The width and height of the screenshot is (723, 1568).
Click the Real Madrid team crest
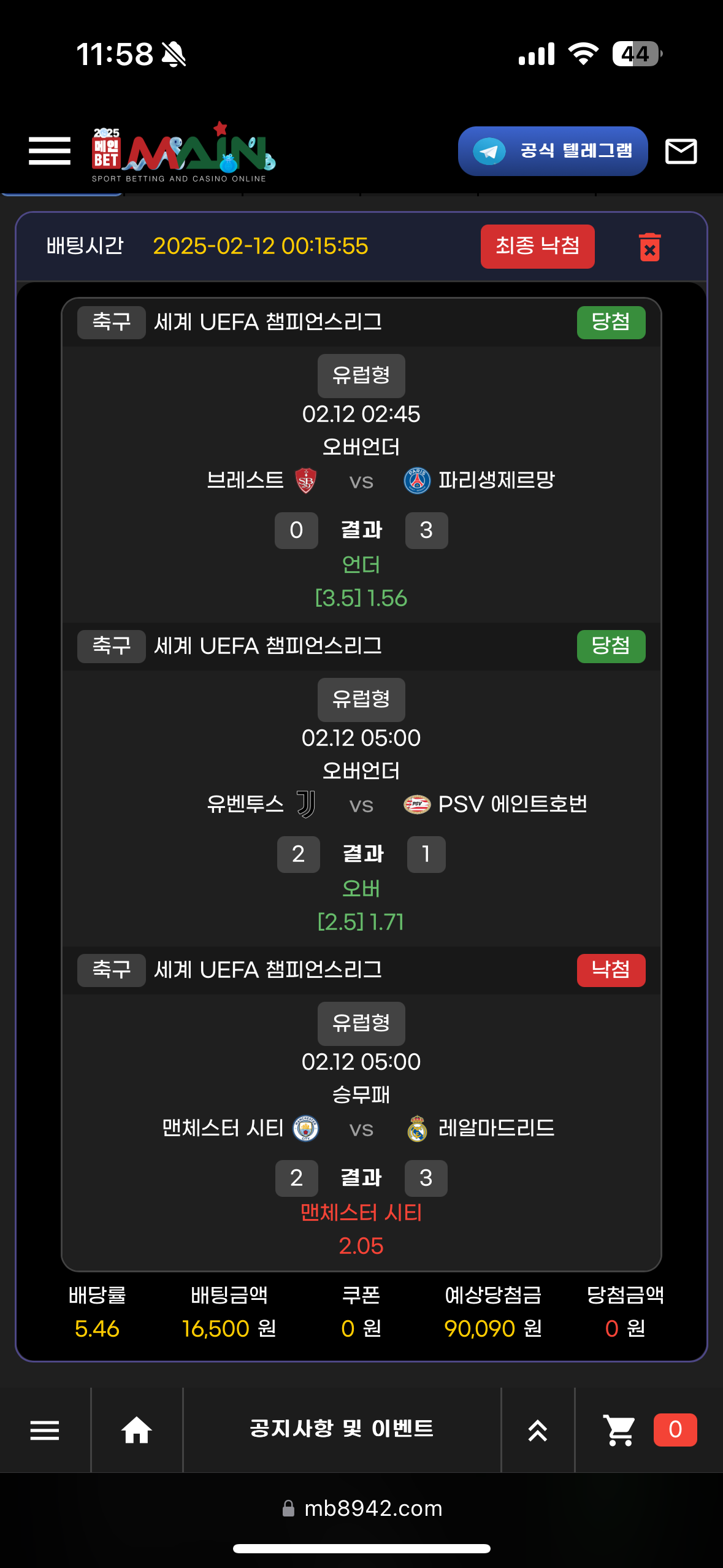click(x=417, y=1128)
